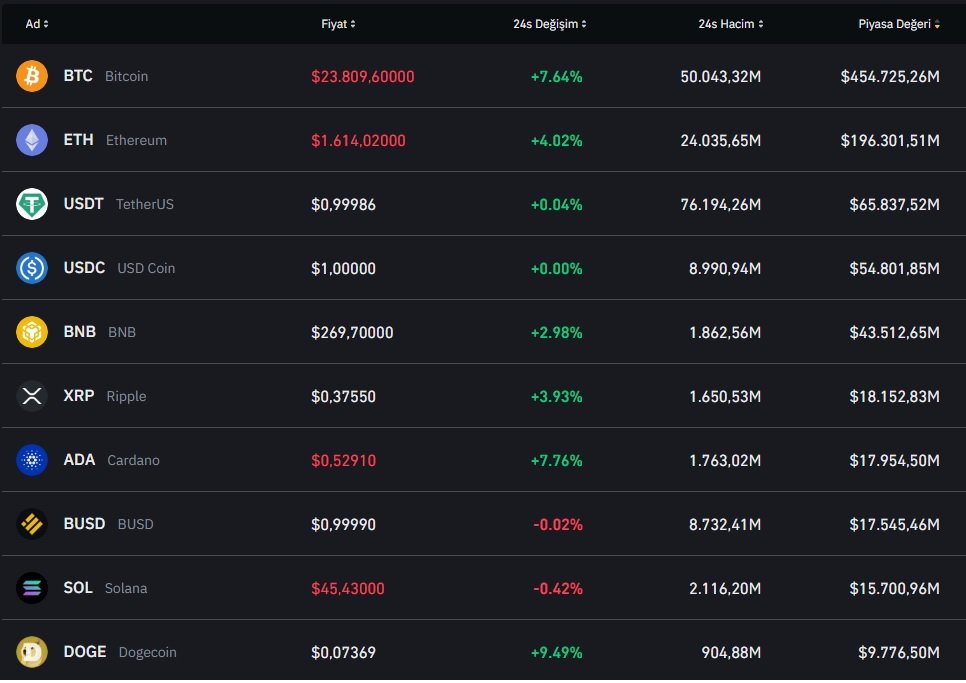Click Dogecoin's +9.49% change value
The image size is (966, 683).
click(556, 652)
